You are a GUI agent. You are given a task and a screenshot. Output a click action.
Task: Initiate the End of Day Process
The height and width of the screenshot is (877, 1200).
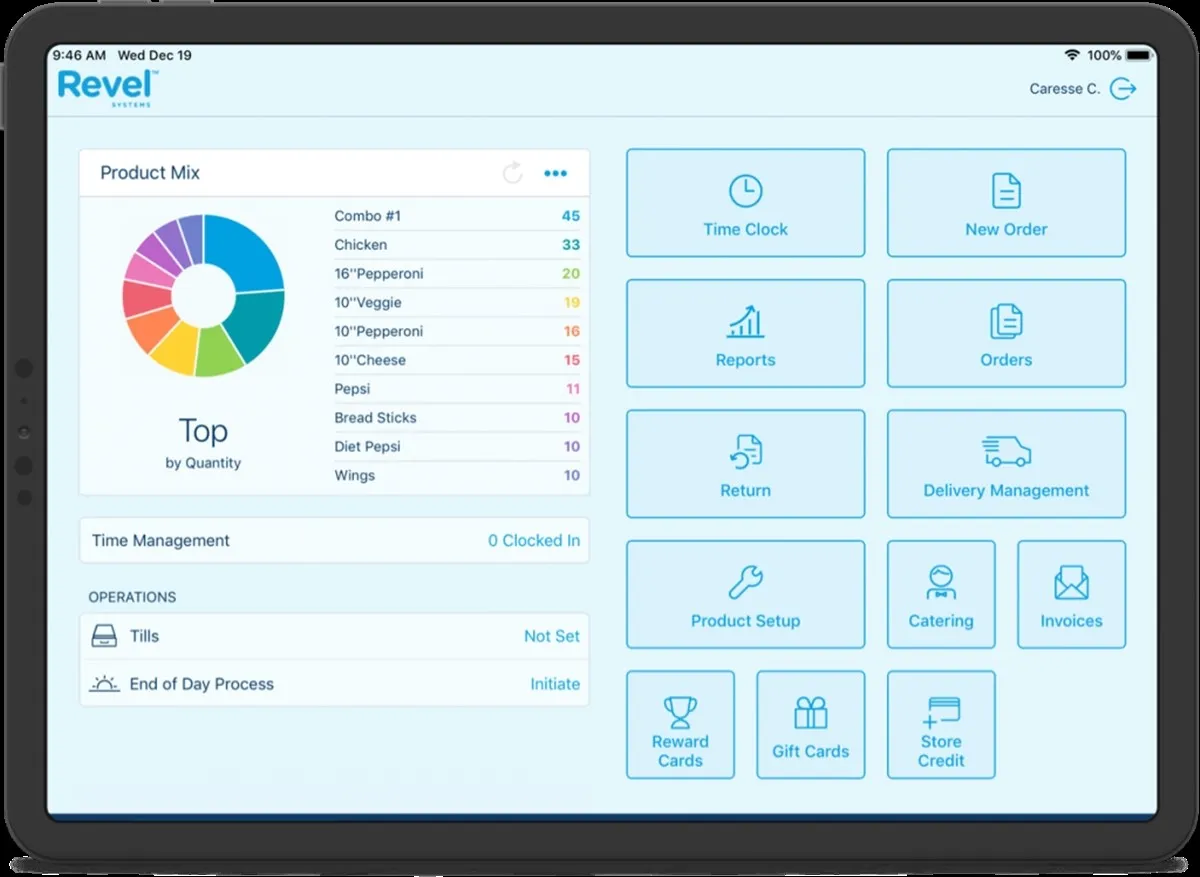pyautogui.click(x=555, y=684)
